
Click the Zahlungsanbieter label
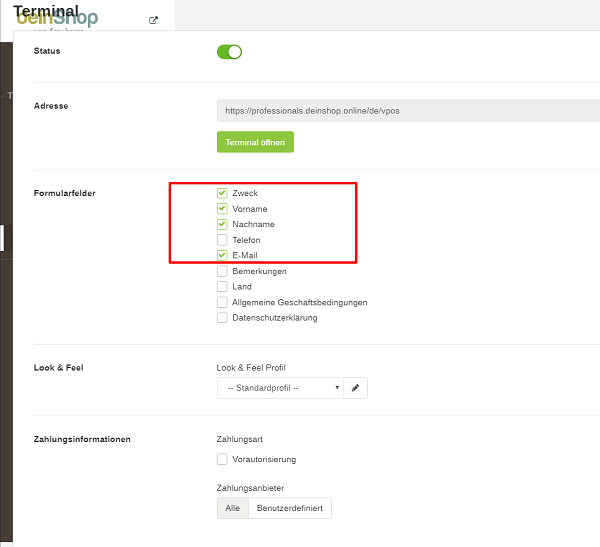(250, 488)
